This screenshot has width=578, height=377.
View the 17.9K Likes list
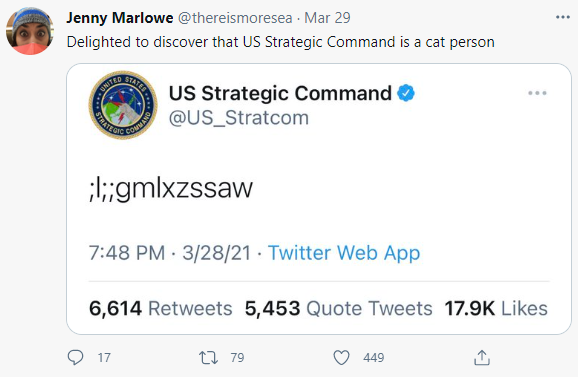pyautogui.click(x=496, y=308)
